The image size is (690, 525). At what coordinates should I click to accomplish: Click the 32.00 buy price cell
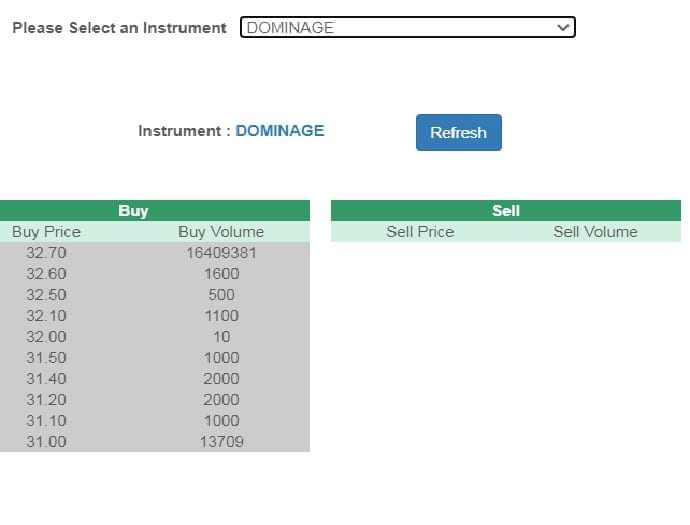pos(46,337)
